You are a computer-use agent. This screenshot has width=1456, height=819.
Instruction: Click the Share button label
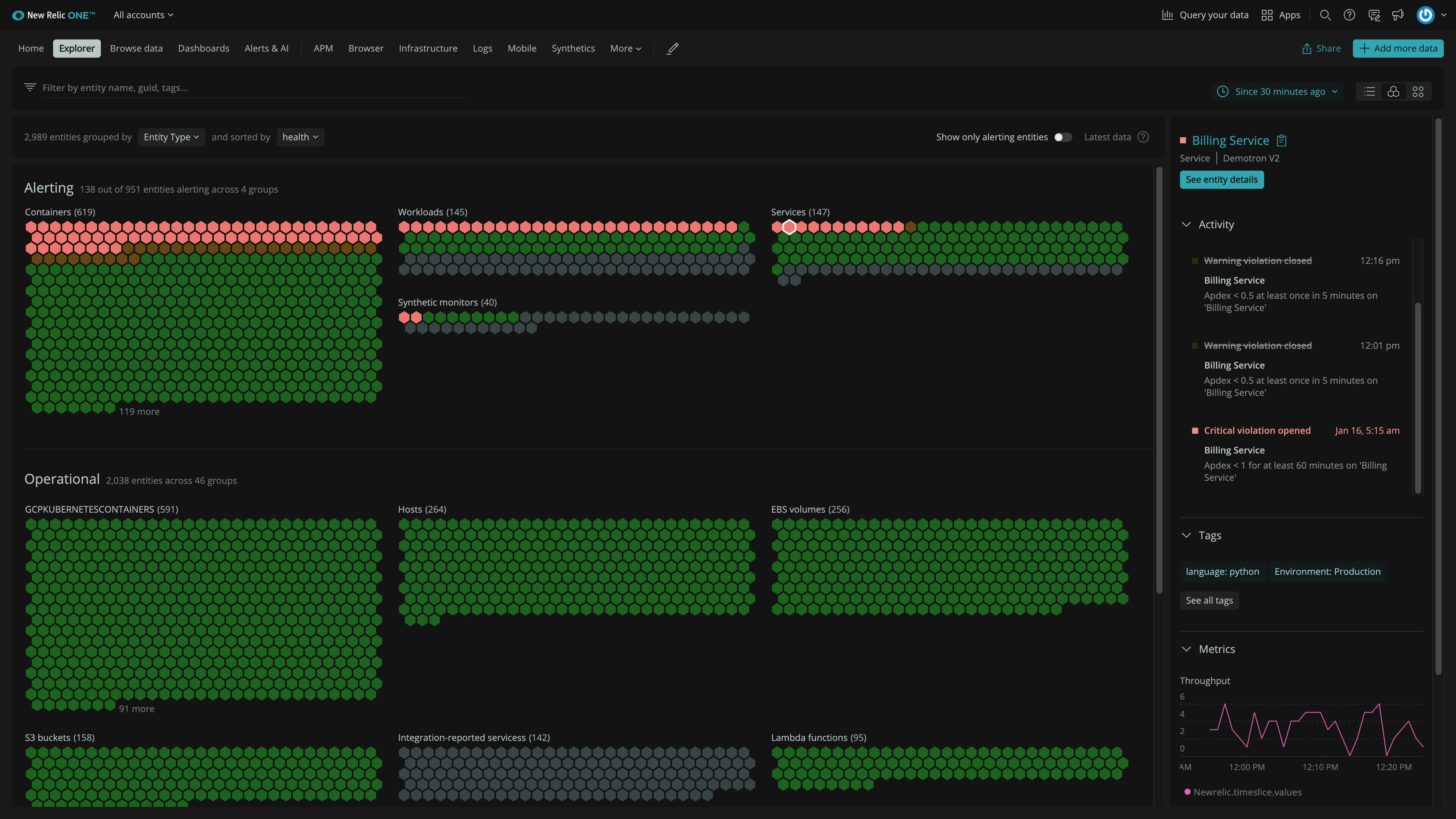[x=1328, y=49]
